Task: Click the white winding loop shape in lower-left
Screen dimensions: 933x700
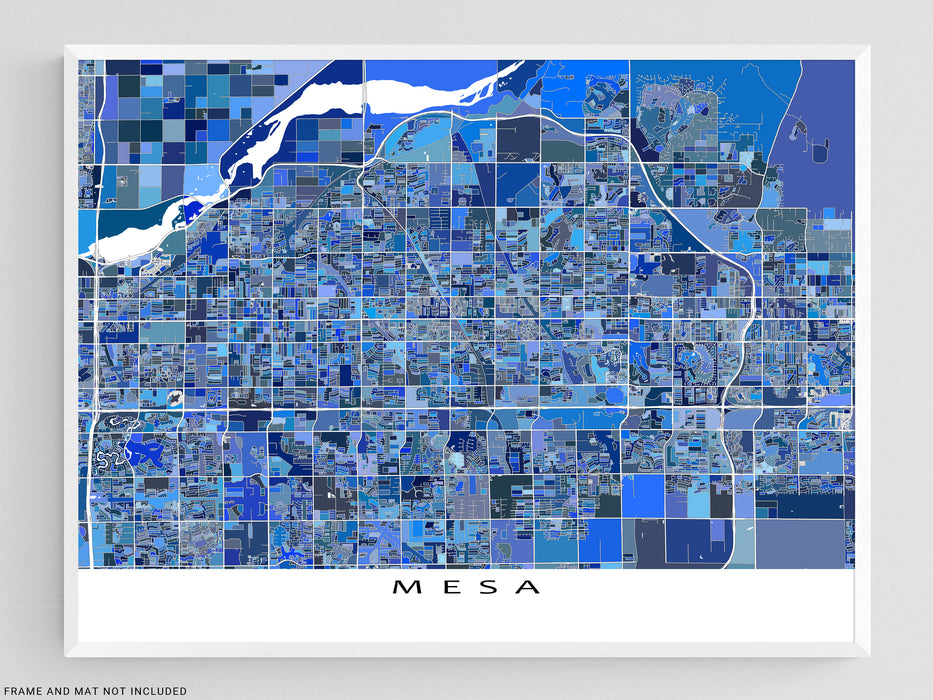Action: tap(106, 460)
